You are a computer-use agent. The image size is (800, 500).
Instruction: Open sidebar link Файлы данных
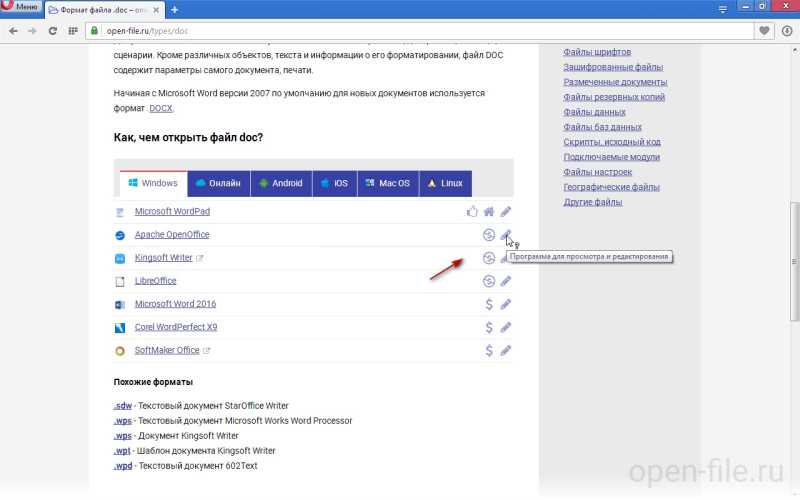pyautogui.click(x=594, y=112)
